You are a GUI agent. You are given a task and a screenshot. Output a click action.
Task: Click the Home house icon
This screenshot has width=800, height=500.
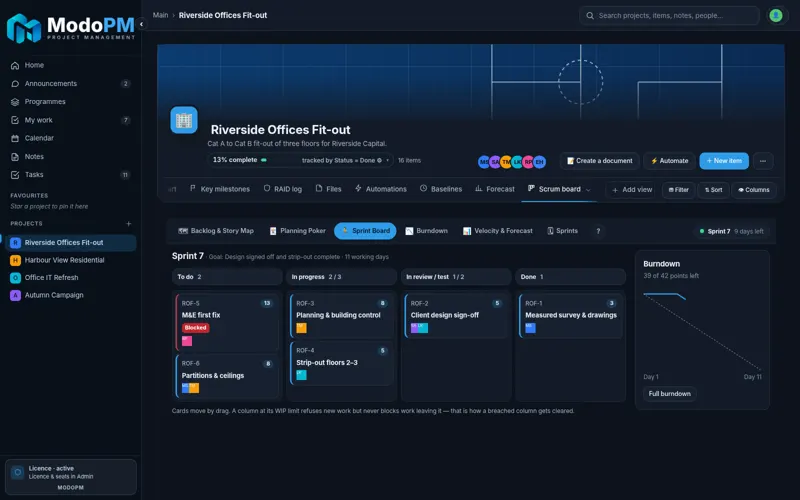(x=15, y=65)
